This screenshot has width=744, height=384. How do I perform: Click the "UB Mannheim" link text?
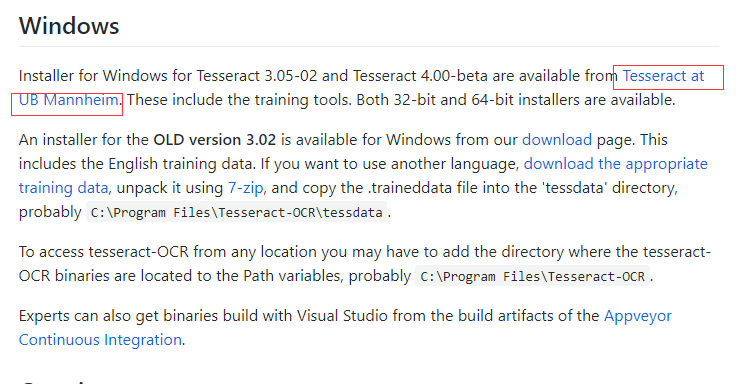pyautogui.click(x=68, y=100)
